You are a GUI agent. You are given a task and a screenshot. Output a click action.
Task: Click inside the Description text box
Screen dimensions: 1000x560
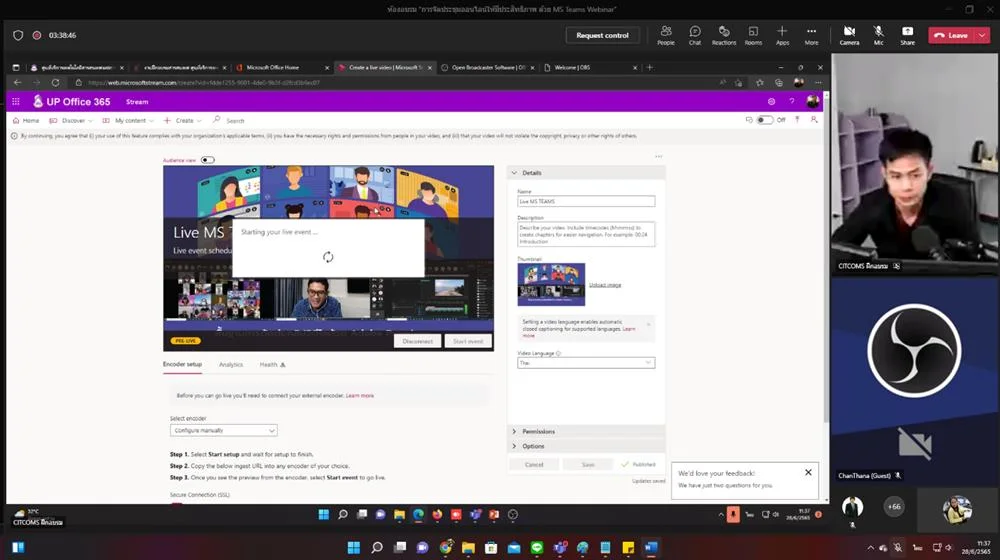click(585, 234)
